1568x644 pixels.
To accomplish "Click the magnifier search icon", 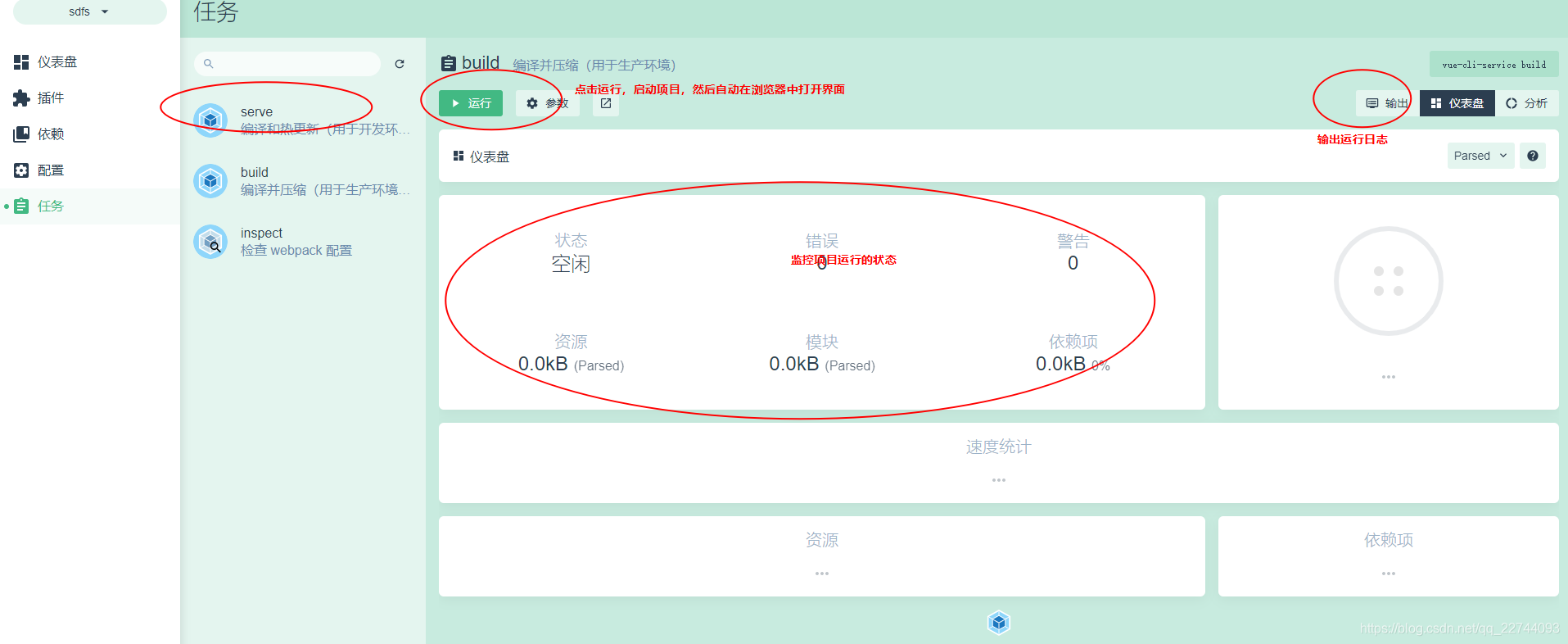I will pos(209,64).
